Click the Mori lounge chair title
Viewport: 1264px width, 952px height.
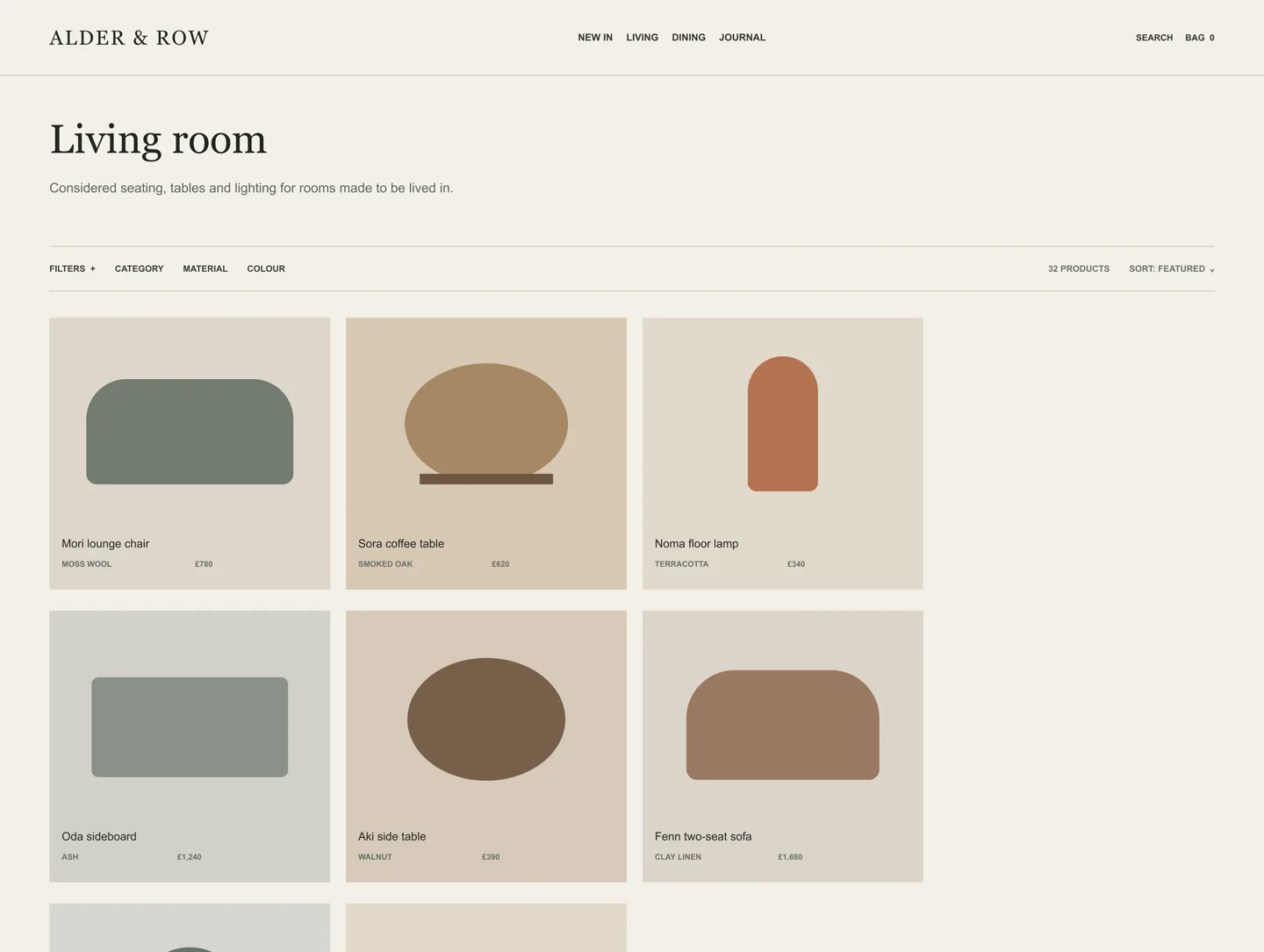[x=105, y=544]
